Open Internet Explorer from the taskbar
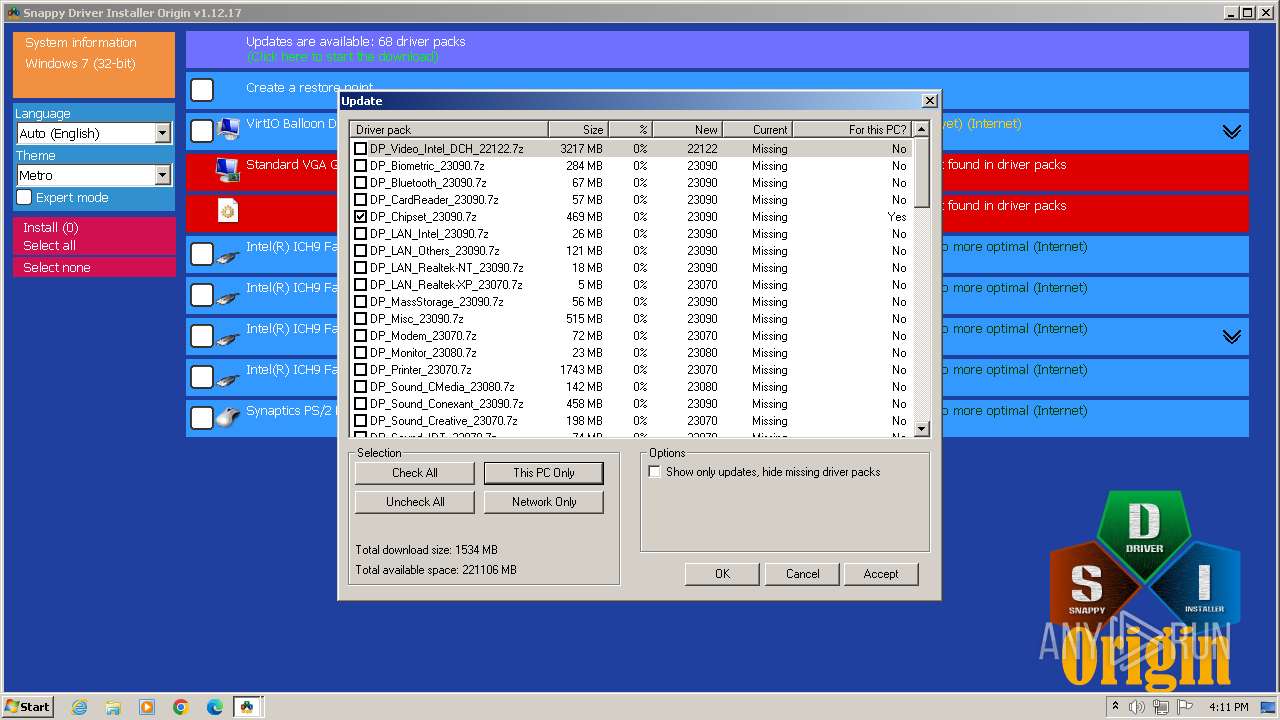The width and height of the screenshot is (1280, 720). (79, 707)
